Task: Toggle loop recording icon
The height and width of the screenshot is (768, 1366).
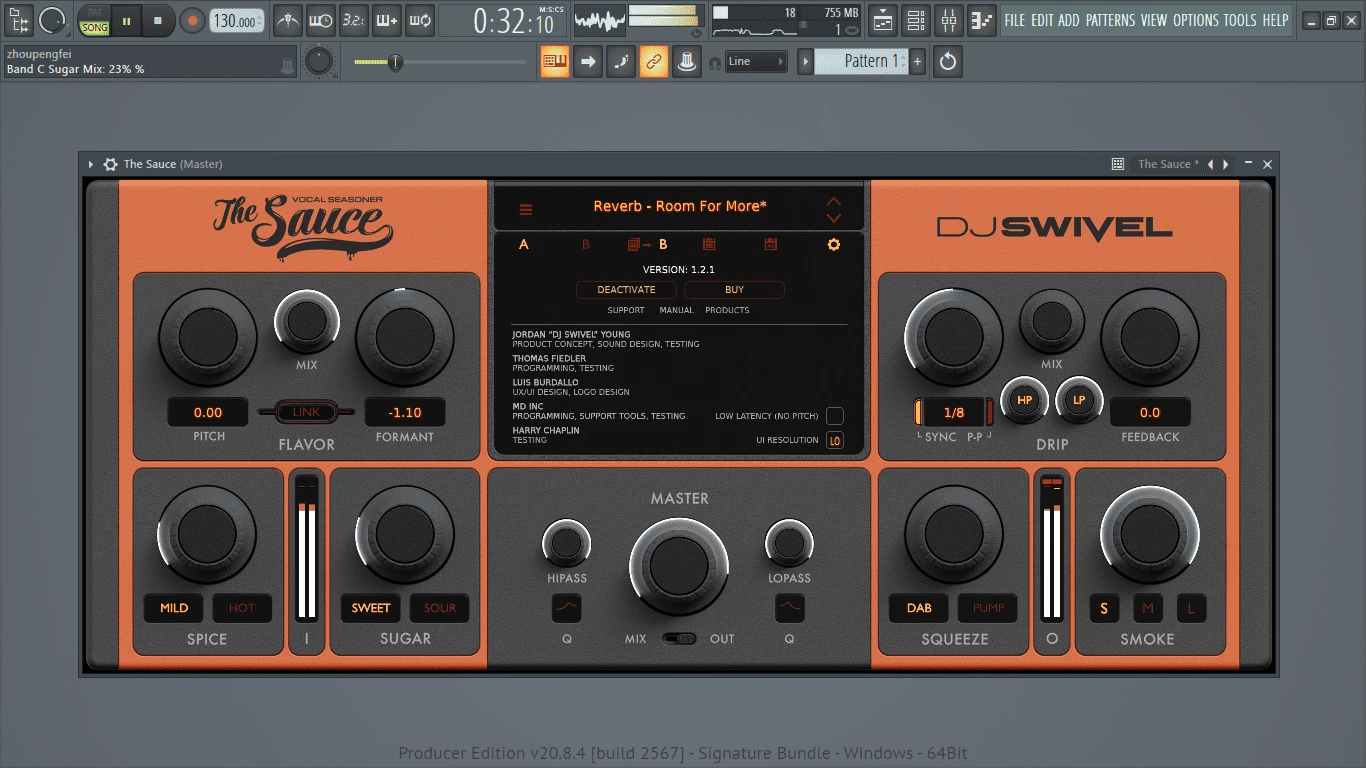Action: (420, 20)
